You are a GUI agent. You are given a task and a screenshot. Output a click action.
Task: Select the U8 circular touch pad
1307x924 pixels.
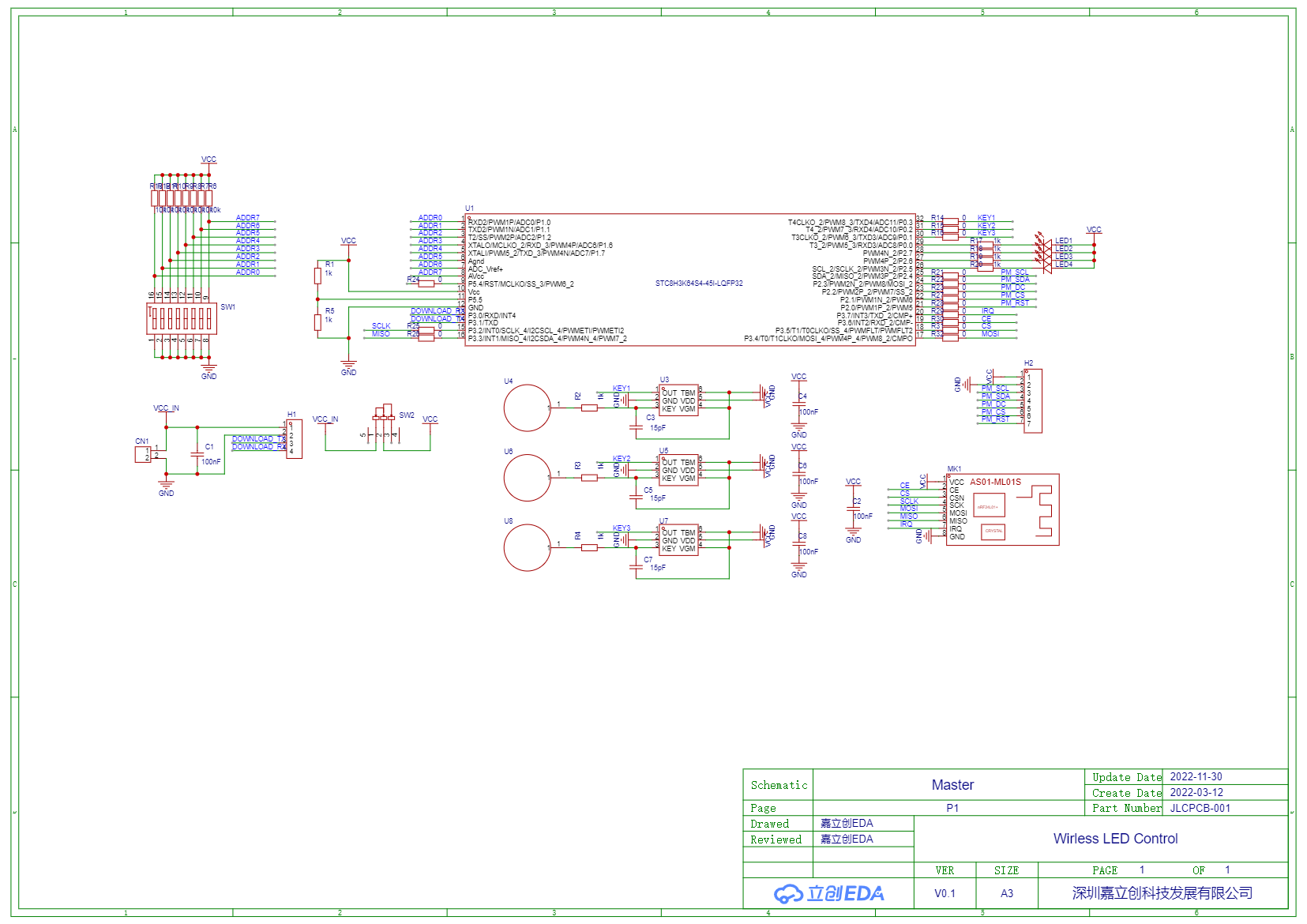pyautogui.click(x=527, y=547)
